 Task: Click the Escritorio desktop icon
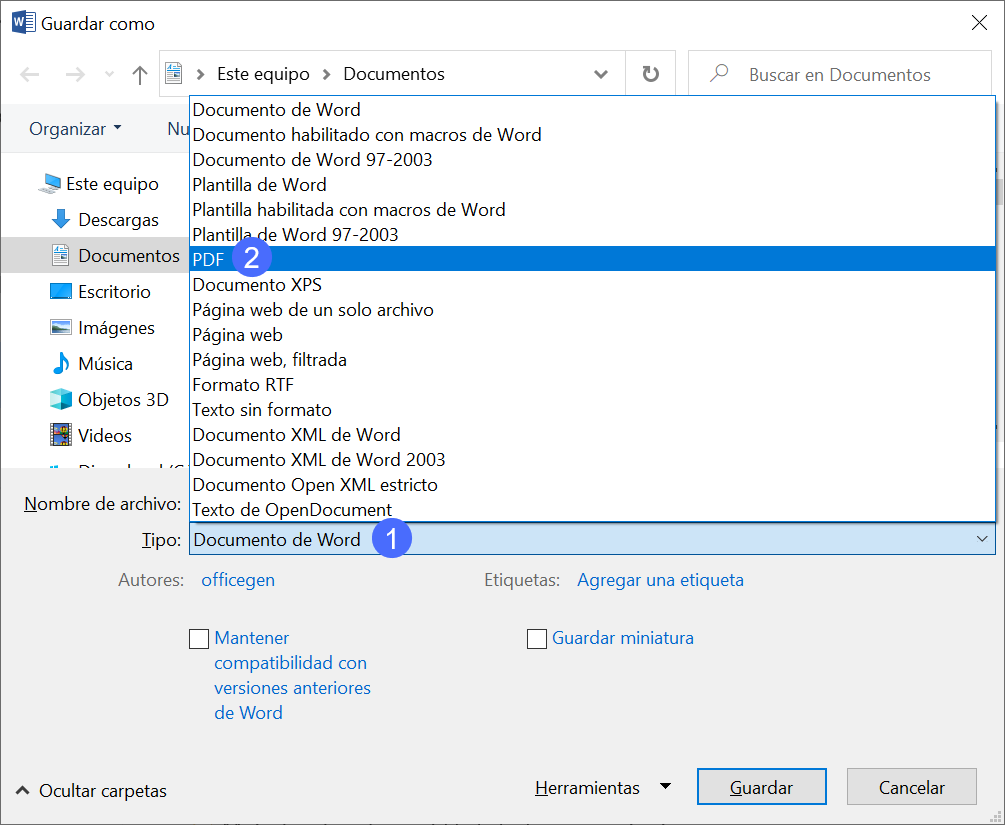coord(61,291)
